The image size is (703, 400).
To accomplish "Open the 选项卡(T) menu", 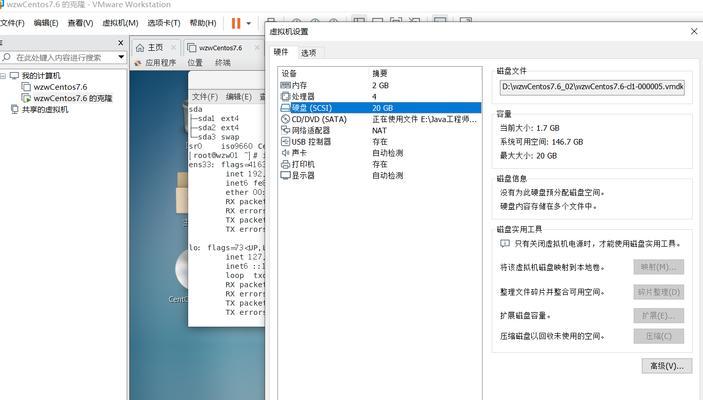I will (x=164, y=23).
